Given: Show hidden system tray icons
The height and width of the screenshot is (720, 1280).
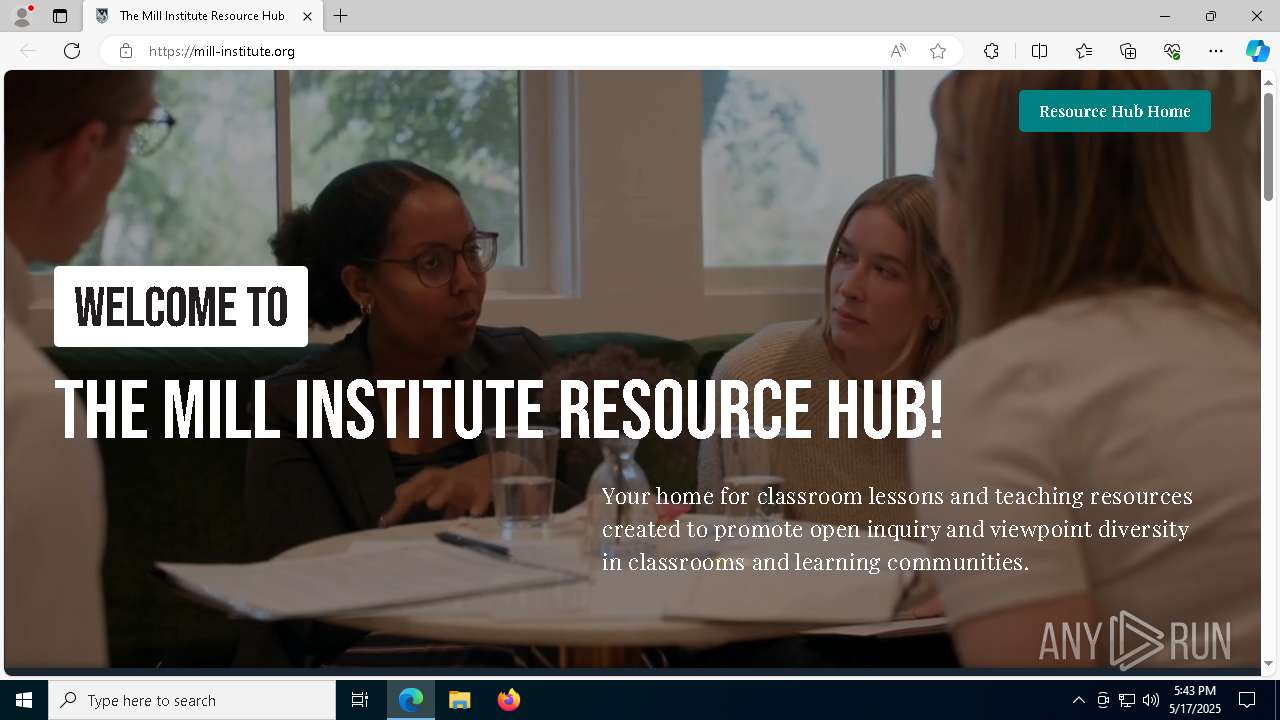Looking at the screenshot, I should tap(1078, 700).
